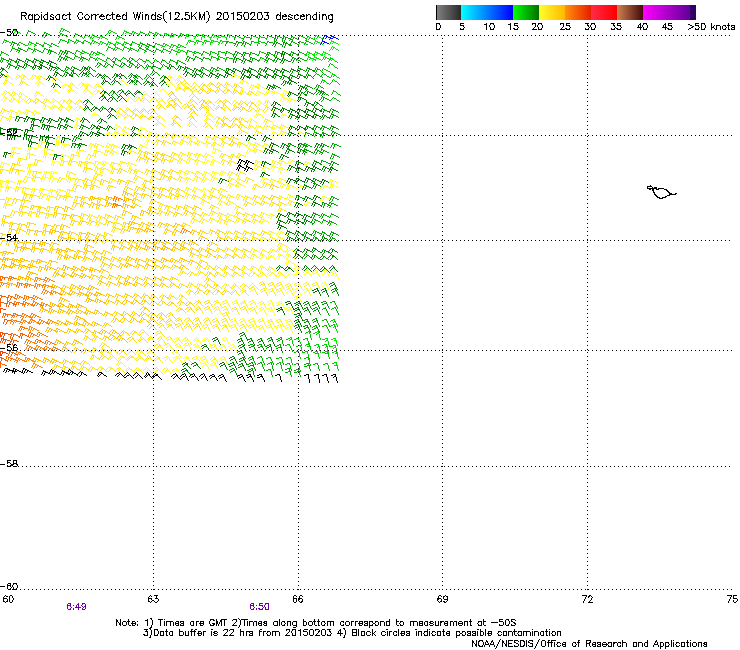Click the longitude label 63
This screenshot has width=740, height=650.
pos(153,599)
